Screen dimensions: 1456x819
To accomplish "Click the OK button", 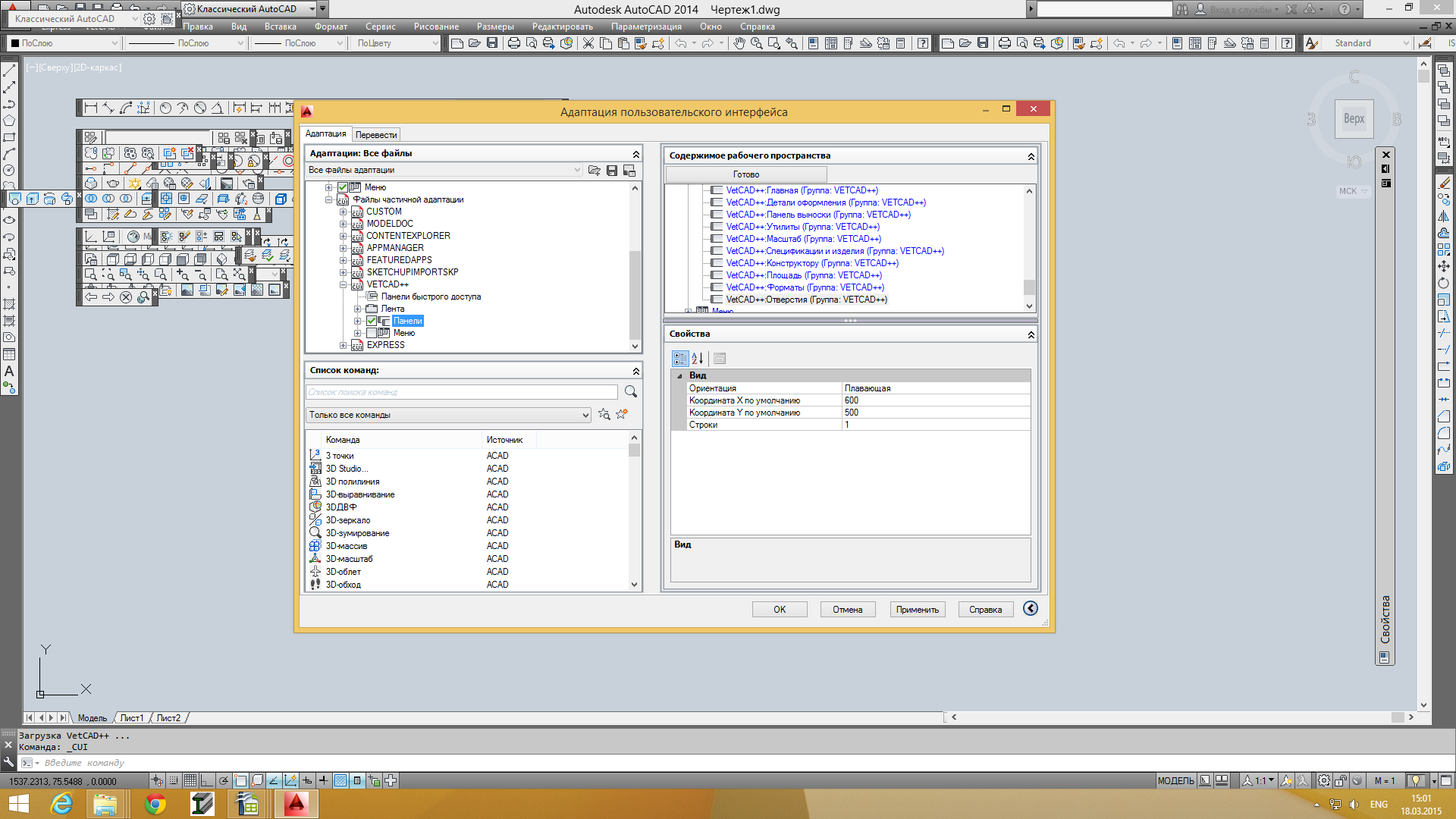I will coord(780,609).
